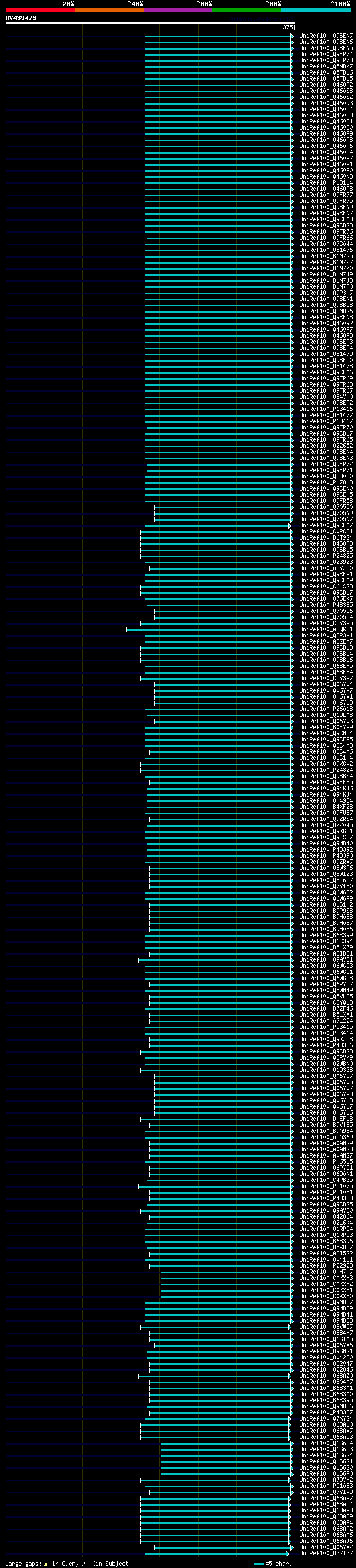356x1568 pixels.
Task: Open hit UniRef100_Q460T2
Action: coord(326,85)
